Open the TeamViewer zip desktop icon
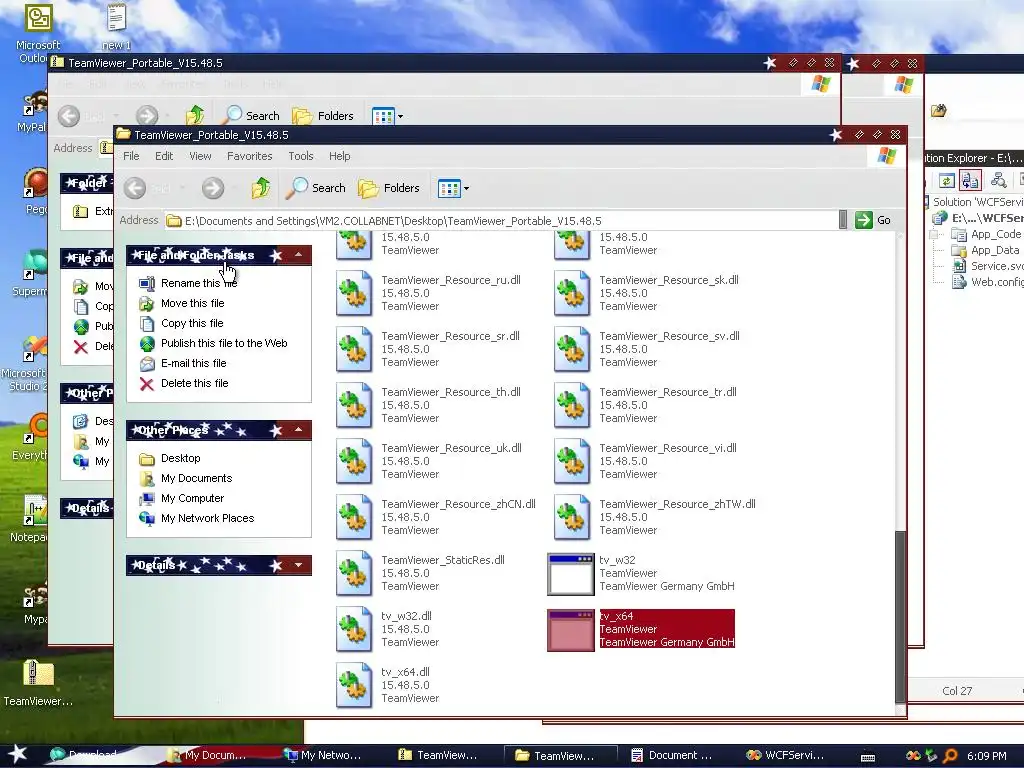This screenshot has height=768, width=1024. pyautogui.click(x=38, y=683)
